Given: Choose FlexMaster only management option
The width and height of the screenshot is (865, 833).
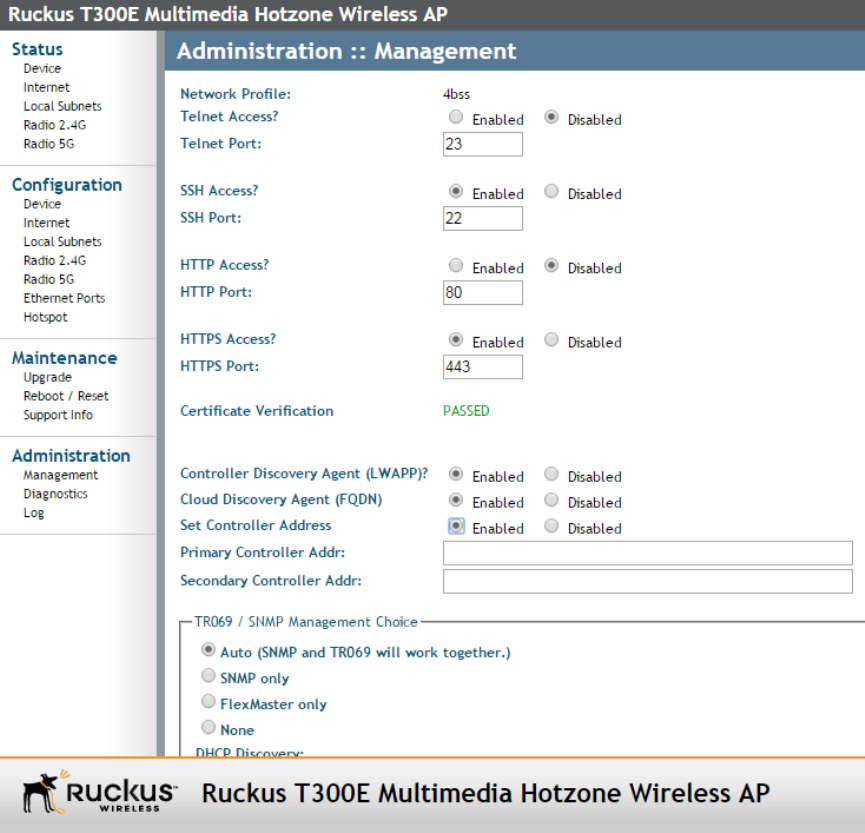Looking at the screenshot, I should pos(208,701).
